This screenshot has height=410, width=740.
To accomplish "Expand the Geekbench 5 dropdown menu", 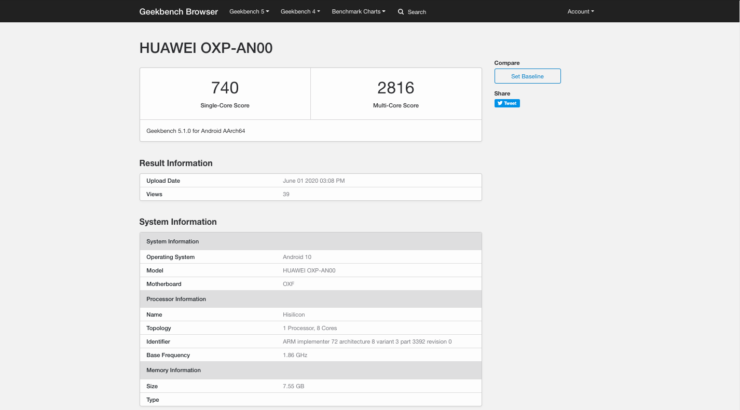I will 249,11.
